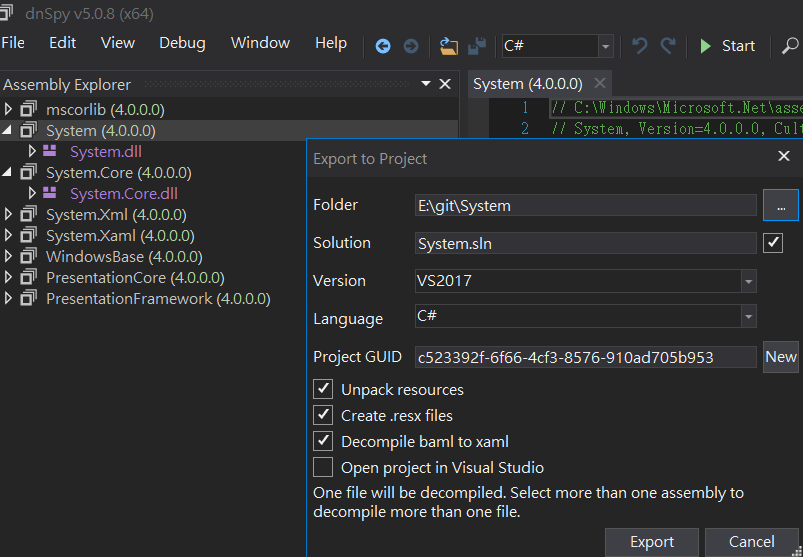
Task: Click the System.Xml assembly icon
Action: [29, 215]
